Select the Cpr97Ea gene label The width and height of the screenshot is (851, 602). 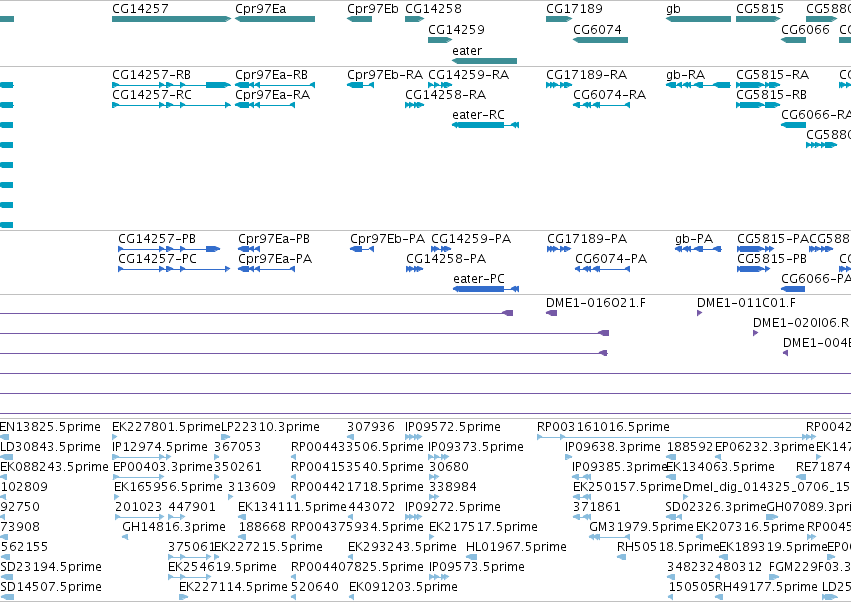coord(261,9)
